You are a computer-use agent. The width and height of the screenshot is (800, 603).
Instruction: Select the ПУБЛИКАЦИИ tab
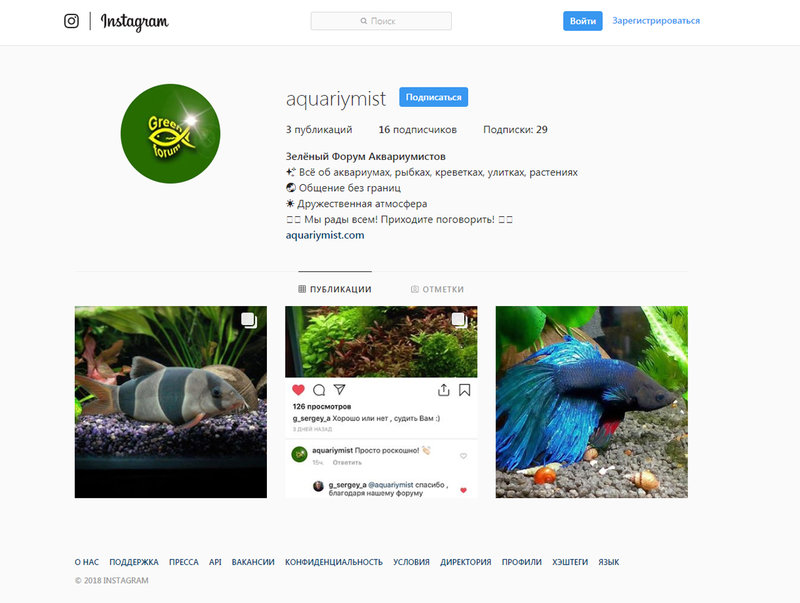[x=335, y=289]
